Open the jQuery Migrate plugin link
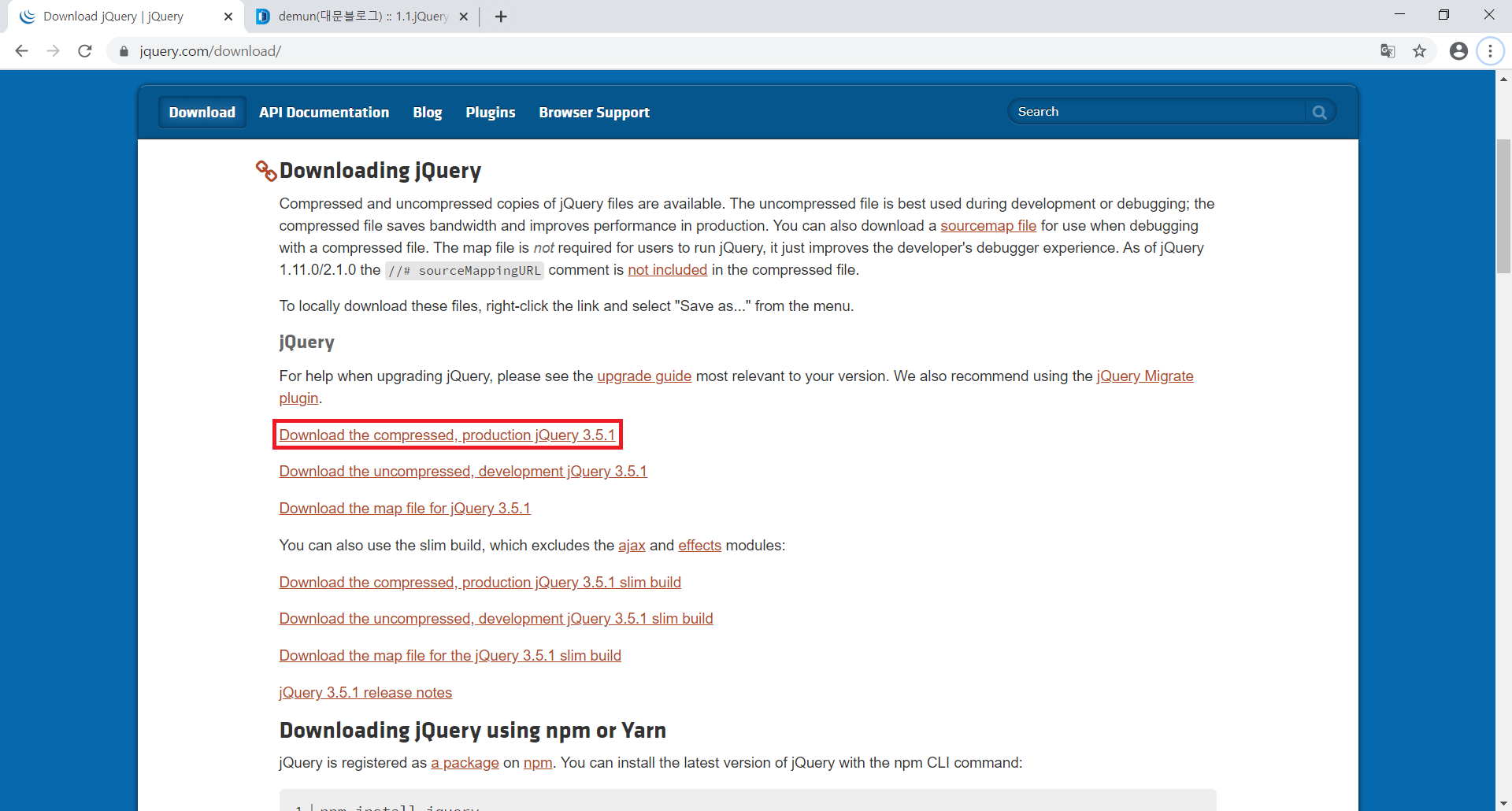This screenshot has height=811, width=1512. coord(1145,376)
